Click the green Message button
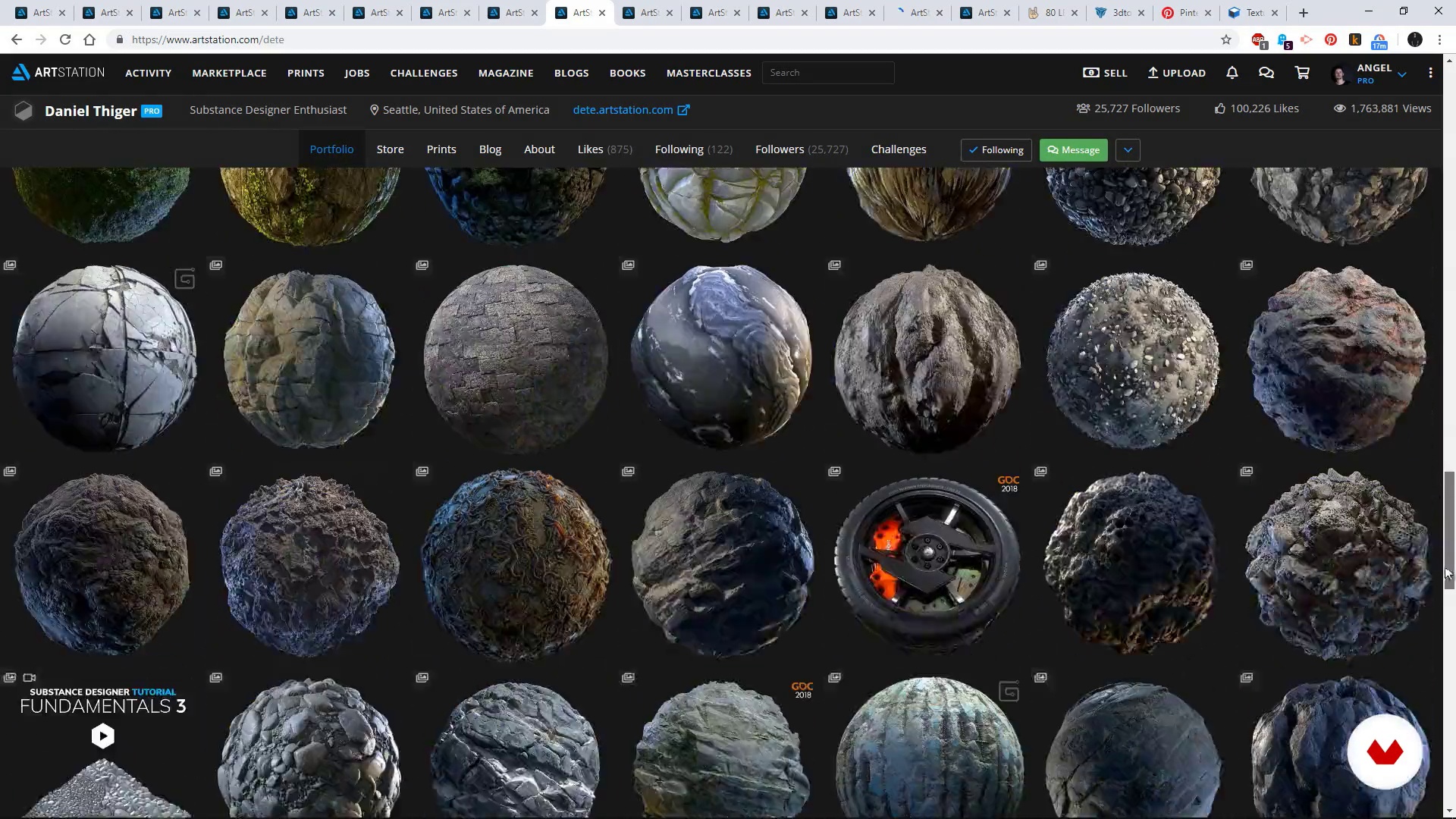 click(x=1073, y=150)
